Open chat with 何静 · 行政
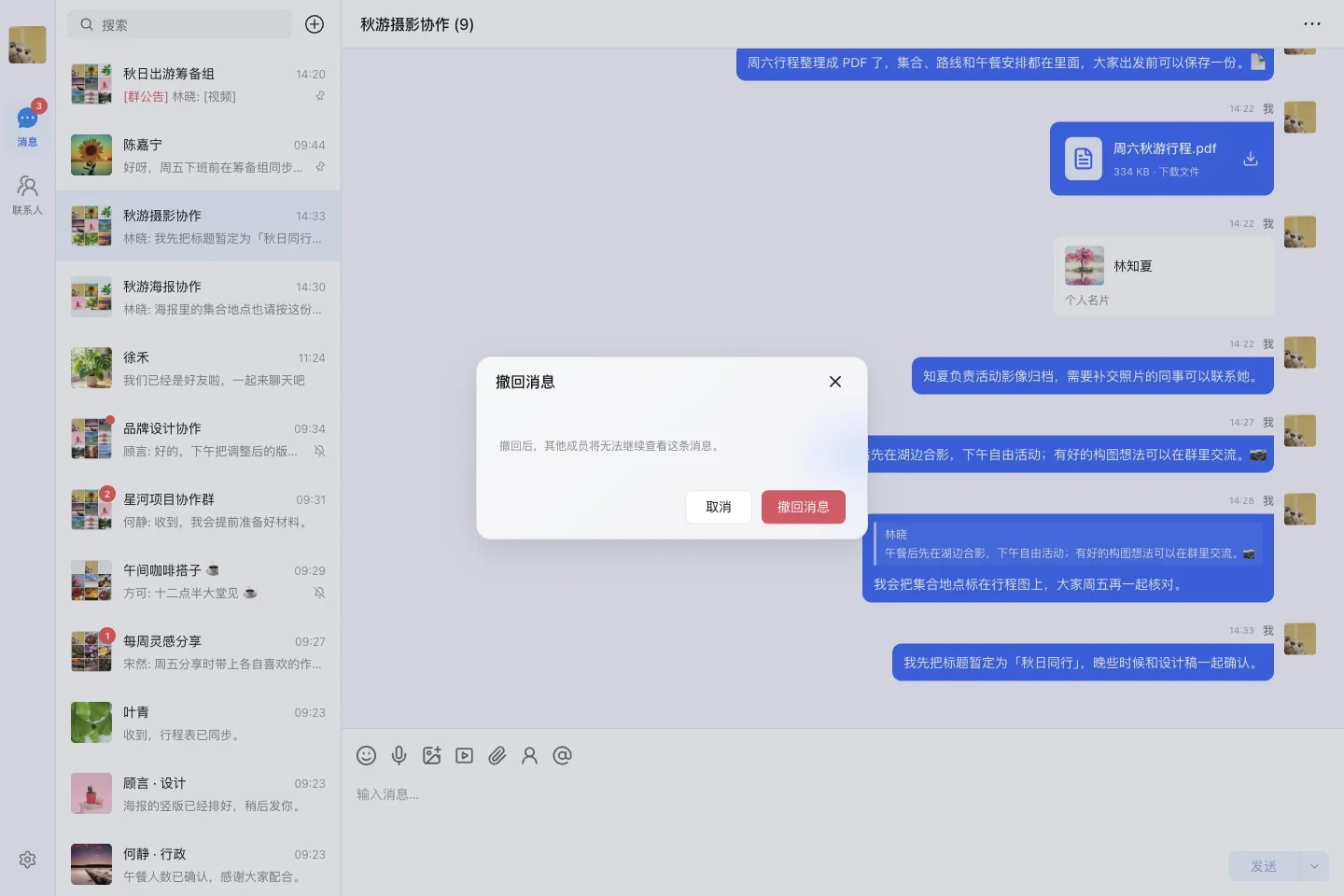This screenshot has height=896, width=1344. [198, 862]
